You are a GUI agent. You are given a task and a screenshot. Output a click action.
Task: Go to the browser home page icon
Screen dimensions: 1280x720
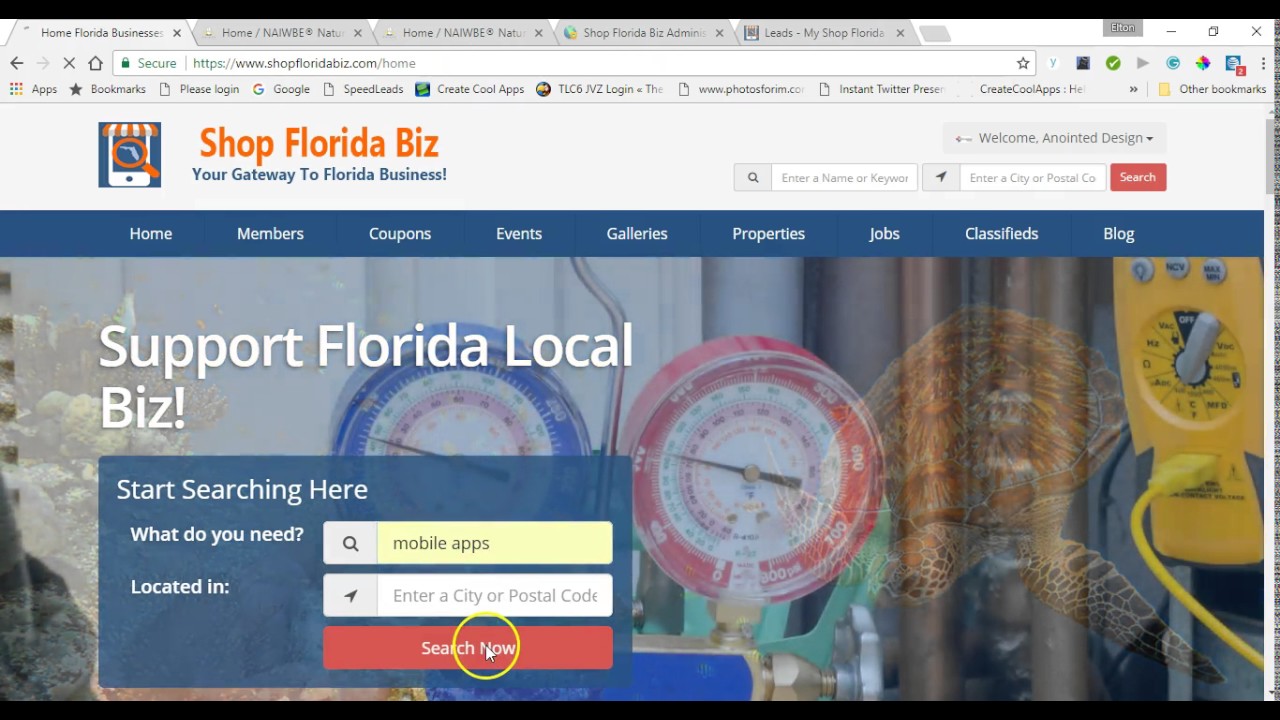pos(95,63)
